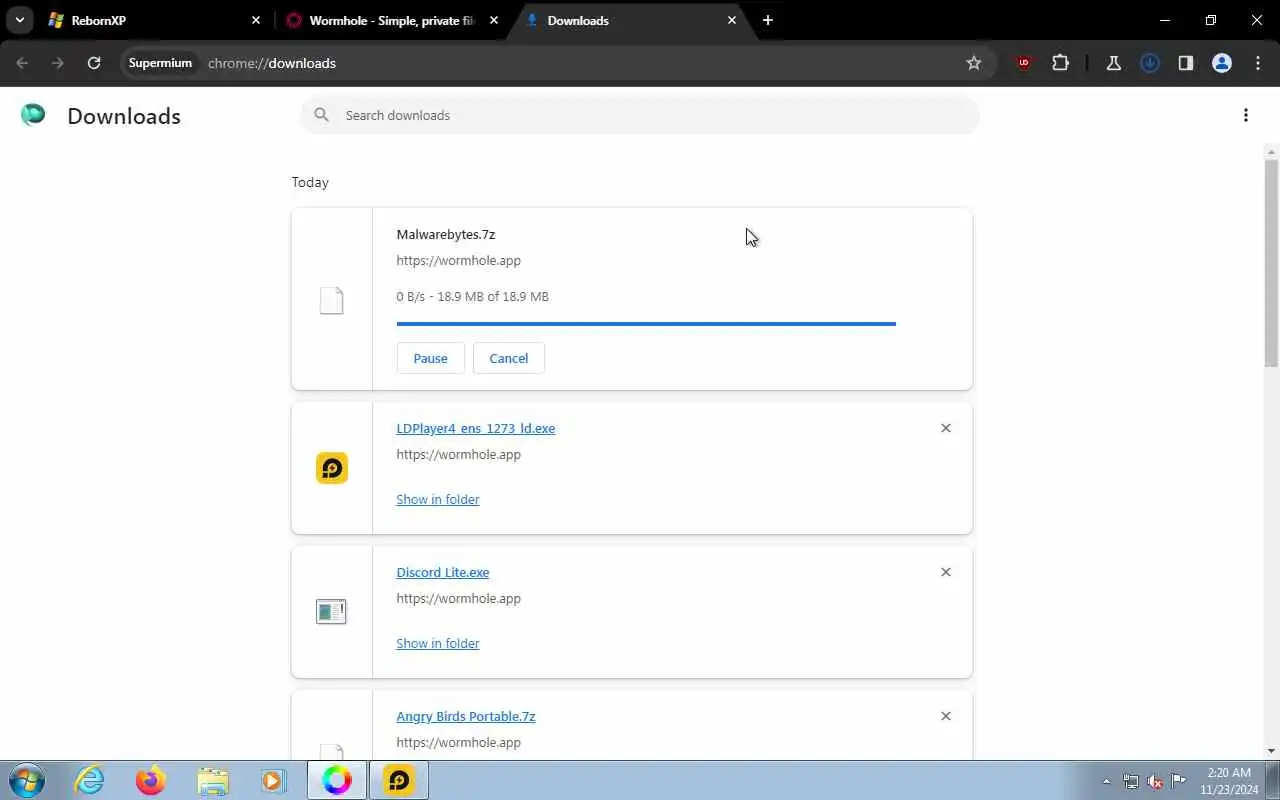Open the uBlock Origin extension
This screenshot has height=800, width=1280.
(x=1023, y=63)
